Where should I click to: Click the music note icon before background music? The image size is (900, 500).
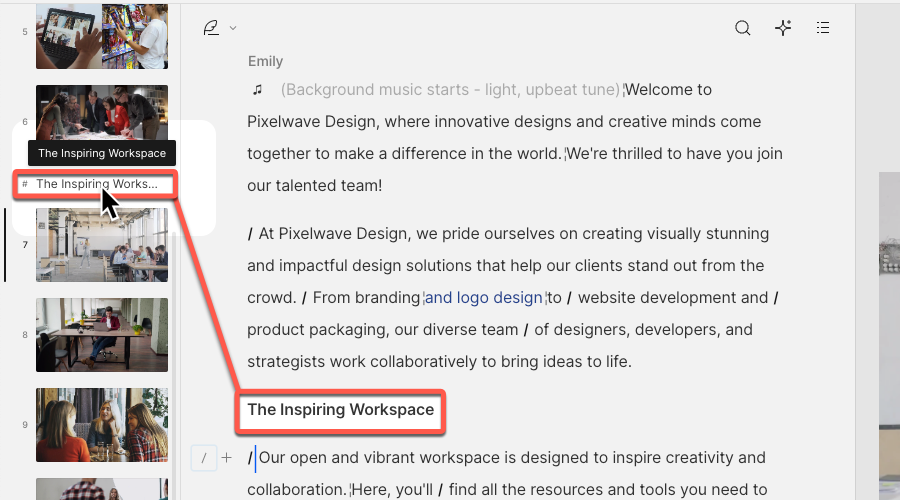point(258,90)
